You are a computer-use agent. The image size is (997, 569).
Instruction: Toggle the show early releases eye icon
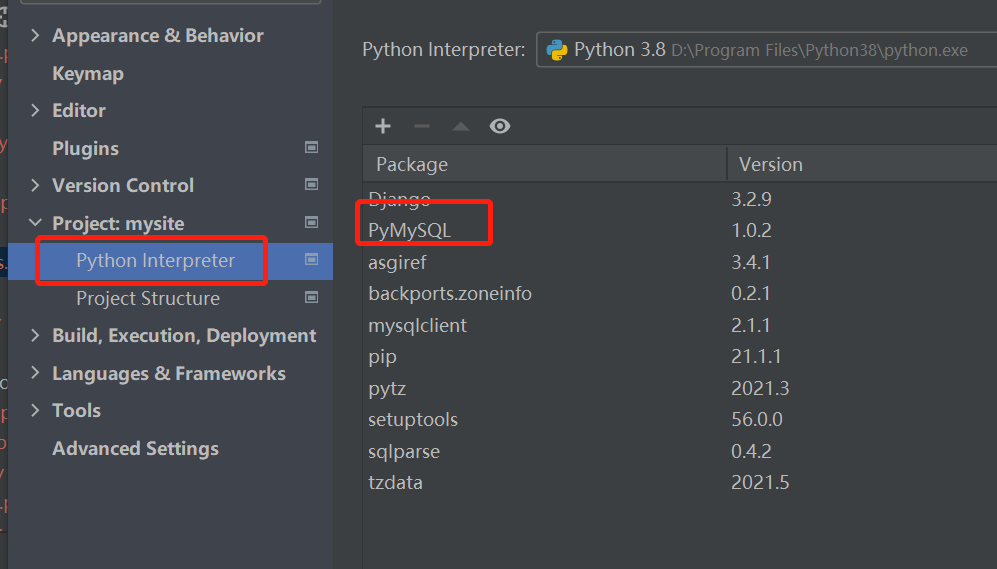click(x=500, y=126)
